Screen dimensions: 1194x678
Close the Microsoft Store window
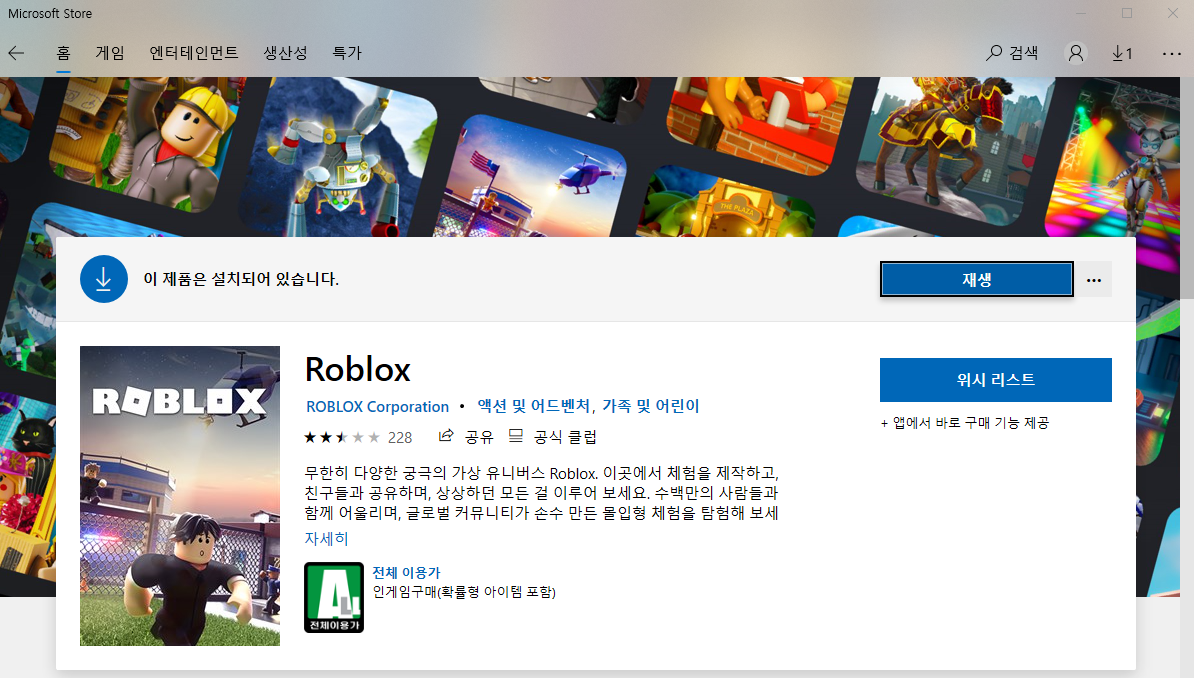point(1173,13)
